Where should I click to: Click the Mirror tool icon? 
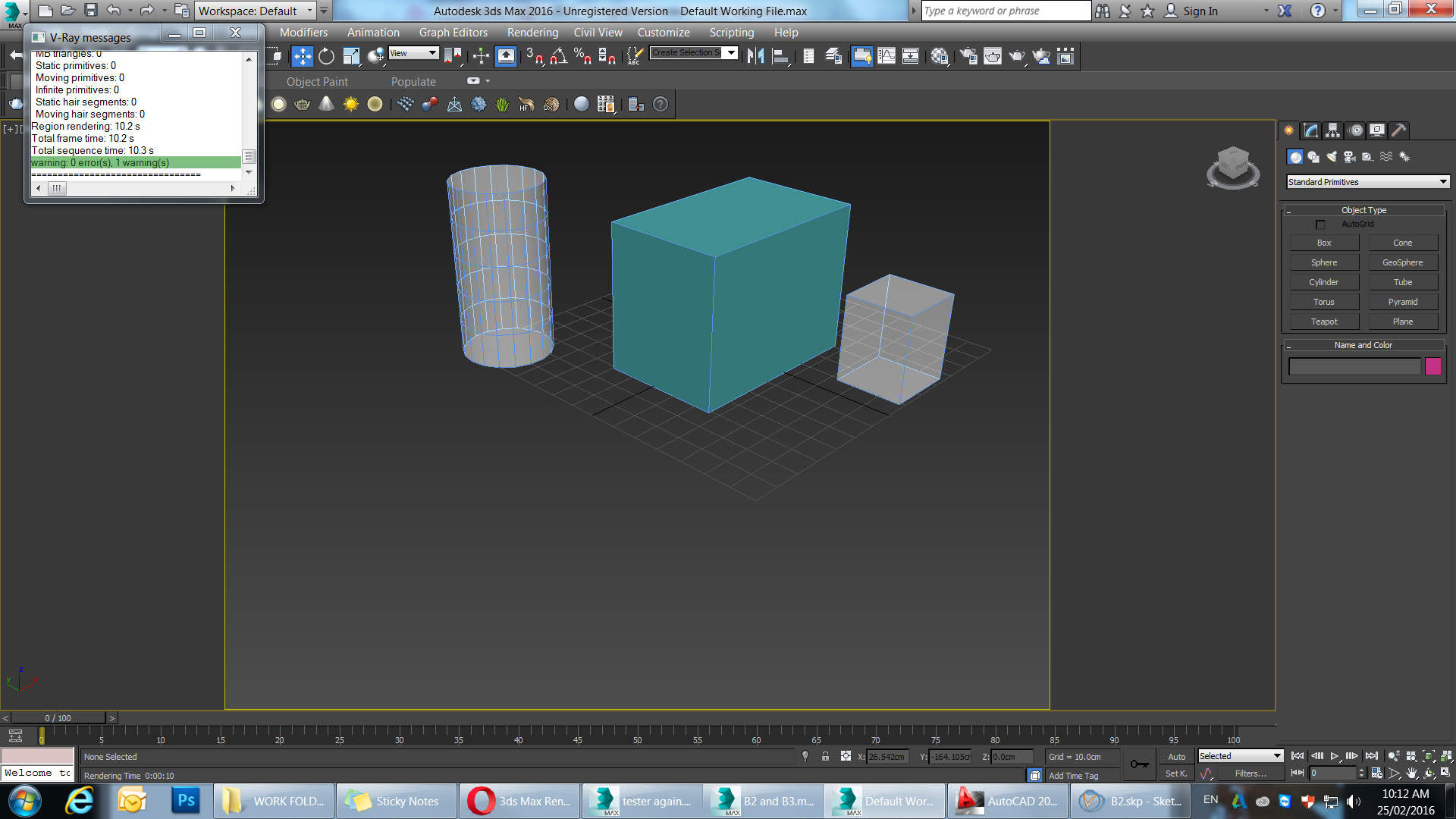coord(755,56)
